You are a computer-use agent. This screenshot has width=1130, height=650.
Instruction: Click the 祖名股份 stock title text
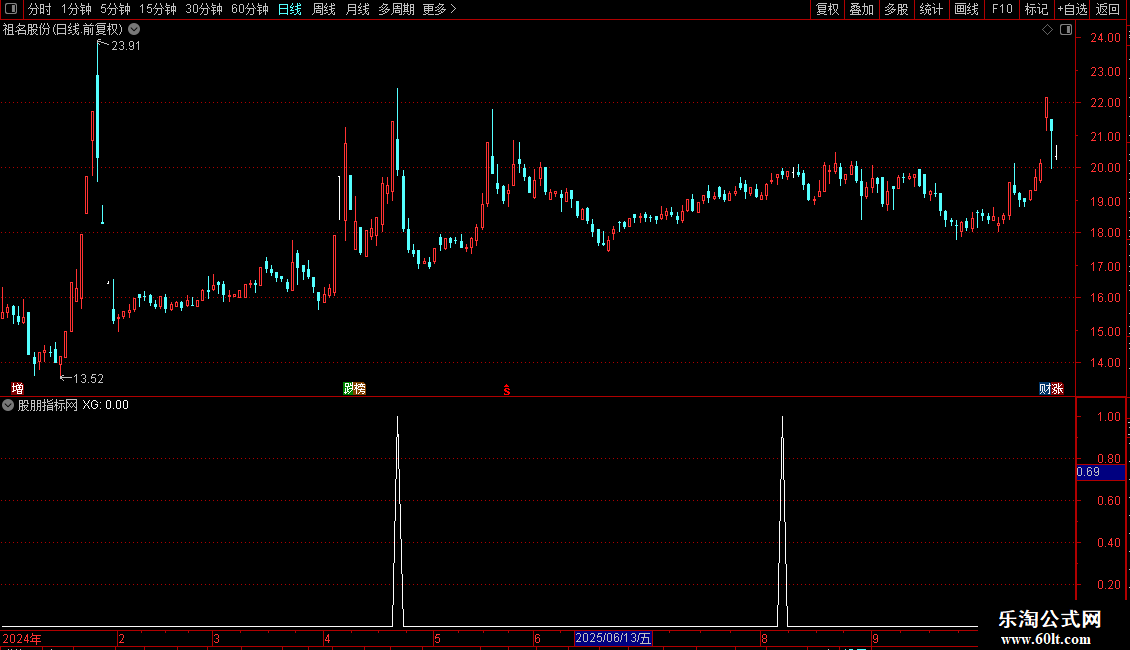tap(63, 30)
